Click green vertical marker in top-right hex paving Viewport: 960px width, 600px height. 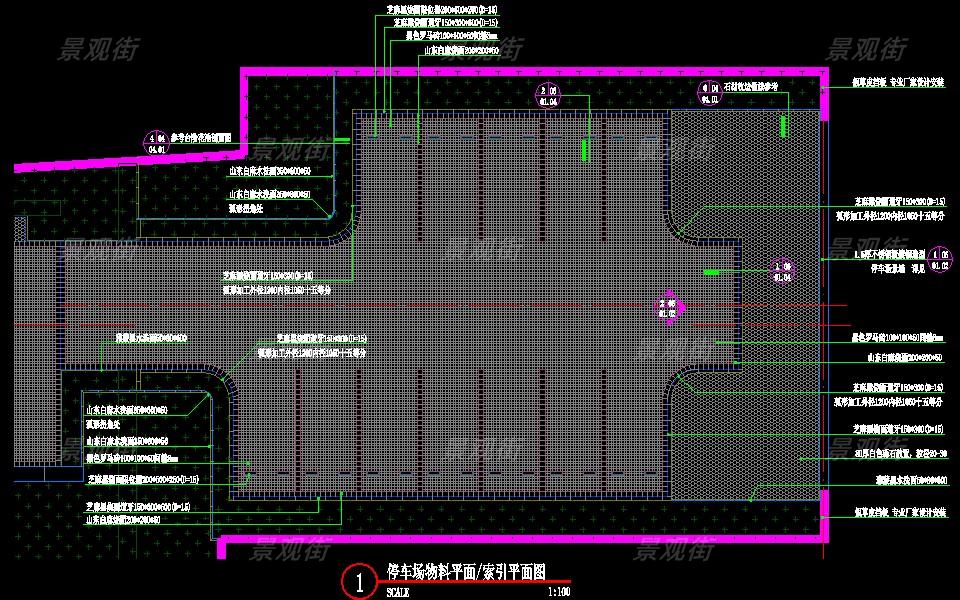coord(782,126)
